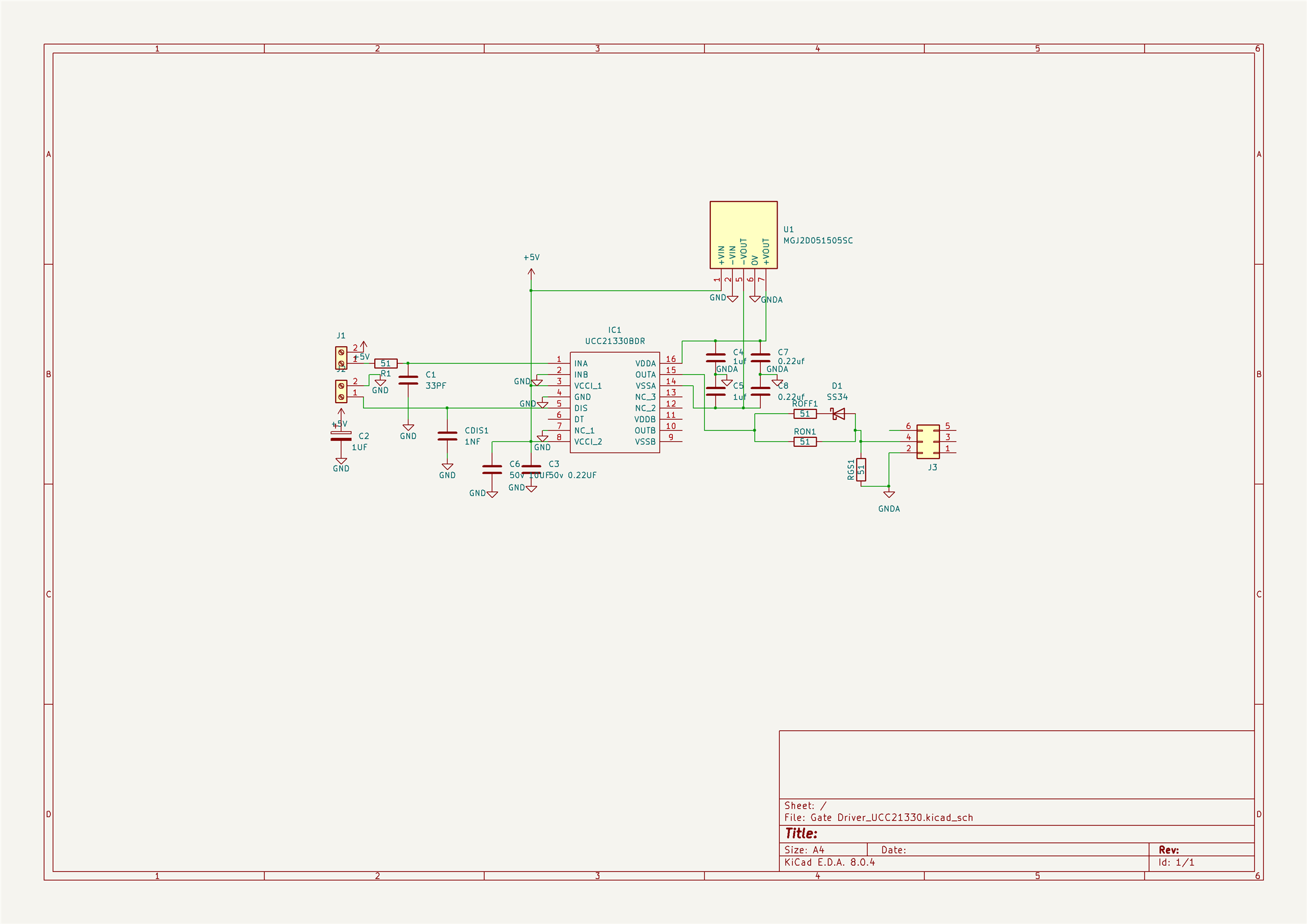Click the C8 0.22uf capacitor symbol
This screenshot has width=1307, height=924.
pyautogui.click(x=760, y=391)
